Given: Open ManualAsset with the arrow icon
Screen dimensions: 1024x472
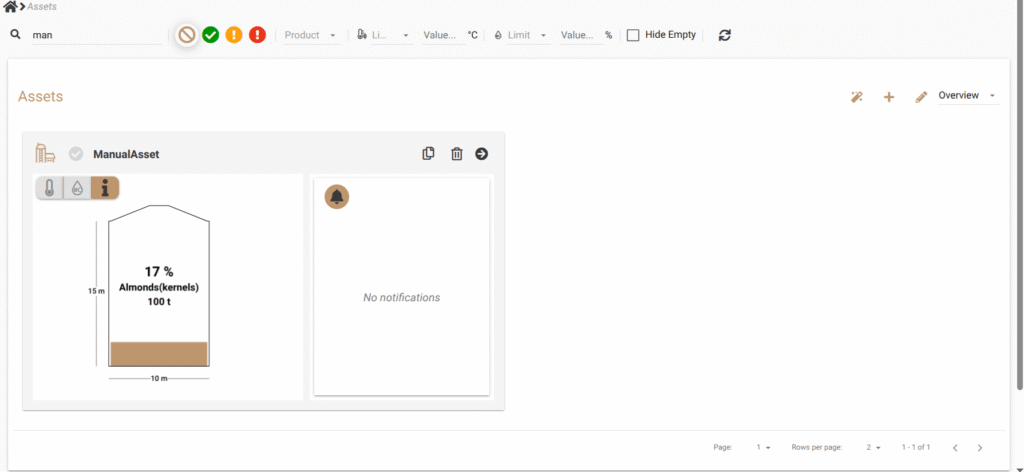Looking at the screenshot, I should [481, 154].
